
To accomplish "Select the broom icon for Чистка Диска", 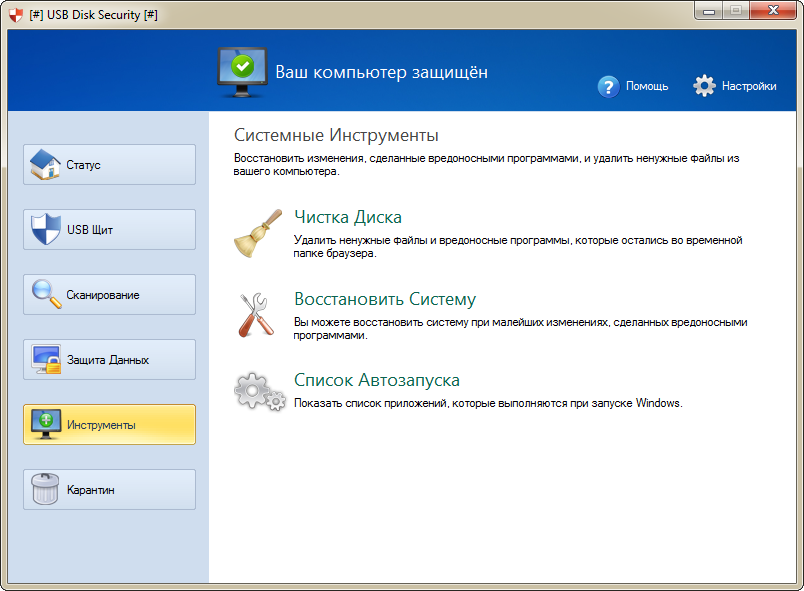I will tap(257, 234).
